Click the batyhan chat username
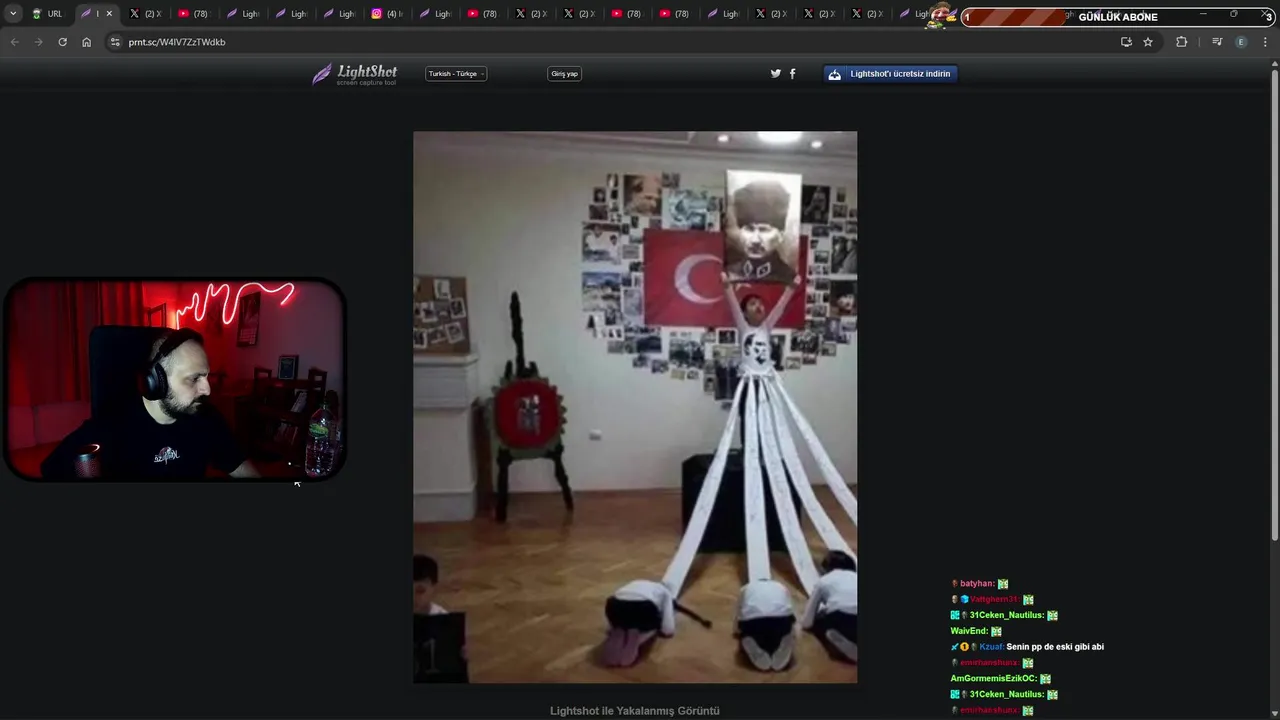 coord(976,584)
